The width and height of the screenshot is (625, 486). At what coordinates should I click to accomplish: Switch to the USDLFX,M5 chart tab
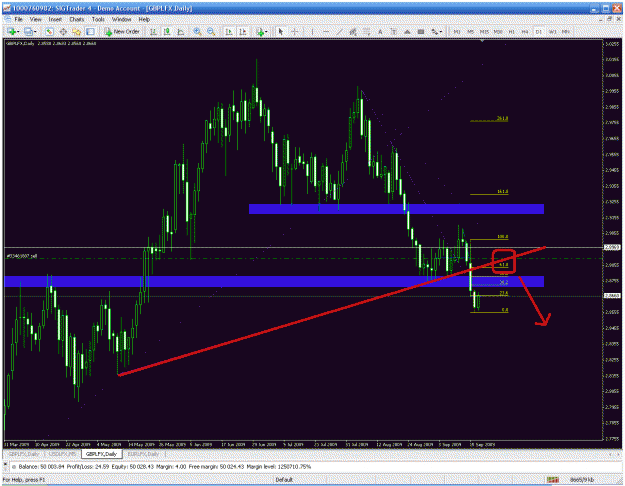[62, 454]
